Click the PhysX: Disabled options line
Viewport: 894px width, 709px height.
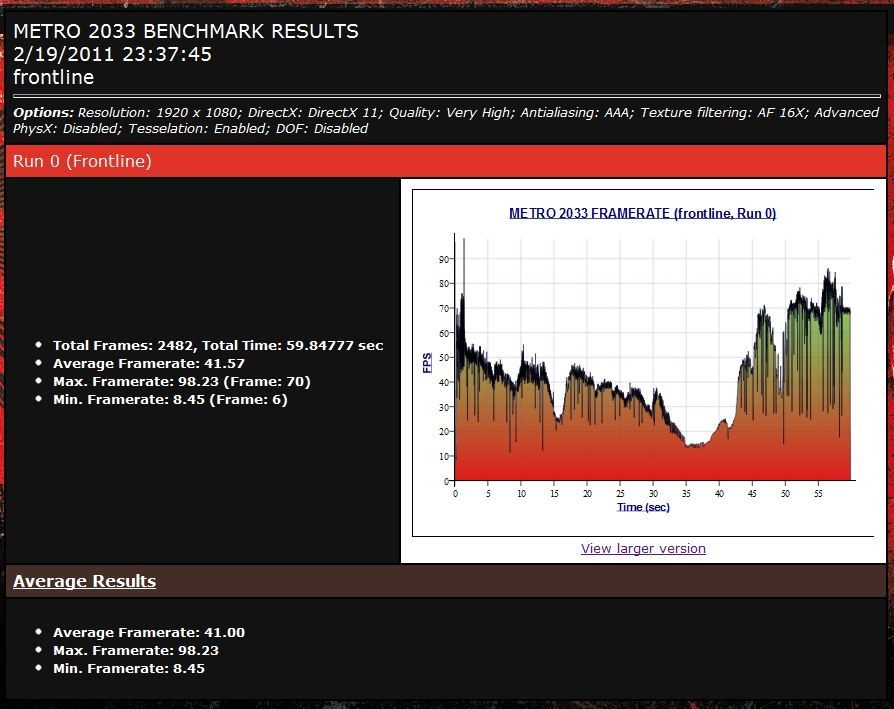tap(190, 128)
